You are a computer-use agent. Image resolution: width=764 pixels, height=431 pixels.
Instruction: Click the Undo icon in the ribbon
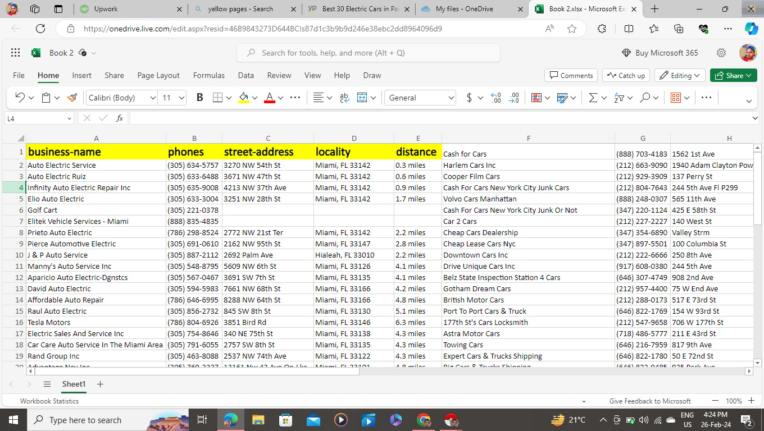[x=19, y=98]
